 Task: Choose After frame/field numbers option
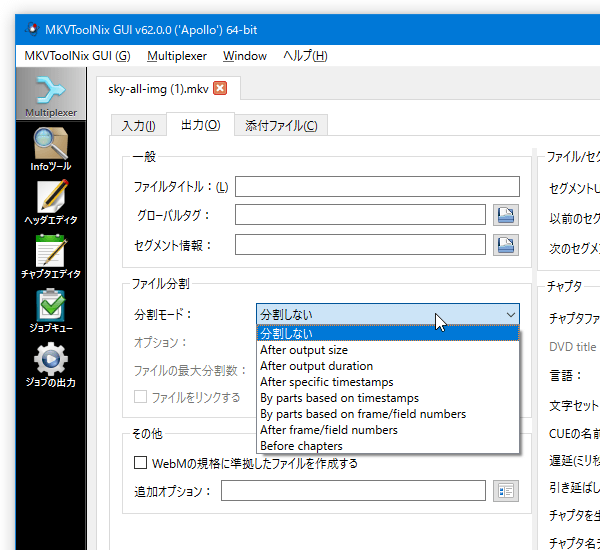[388, 430]
